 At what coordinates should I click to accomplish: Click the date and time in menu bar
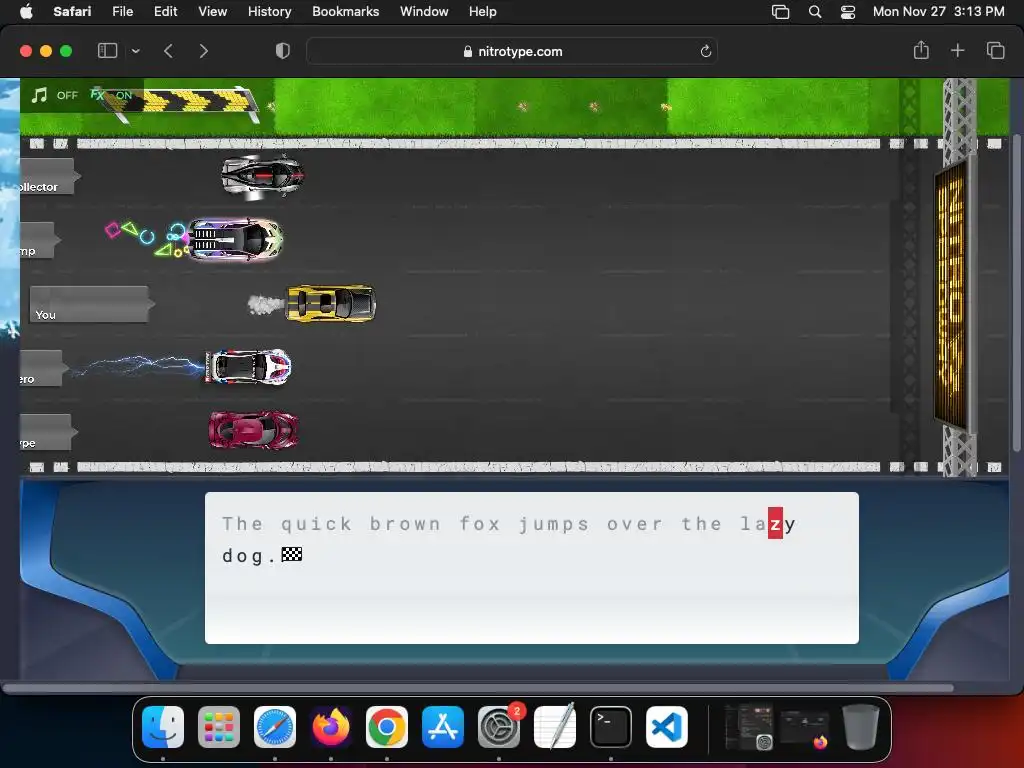(x=938, y=11)
